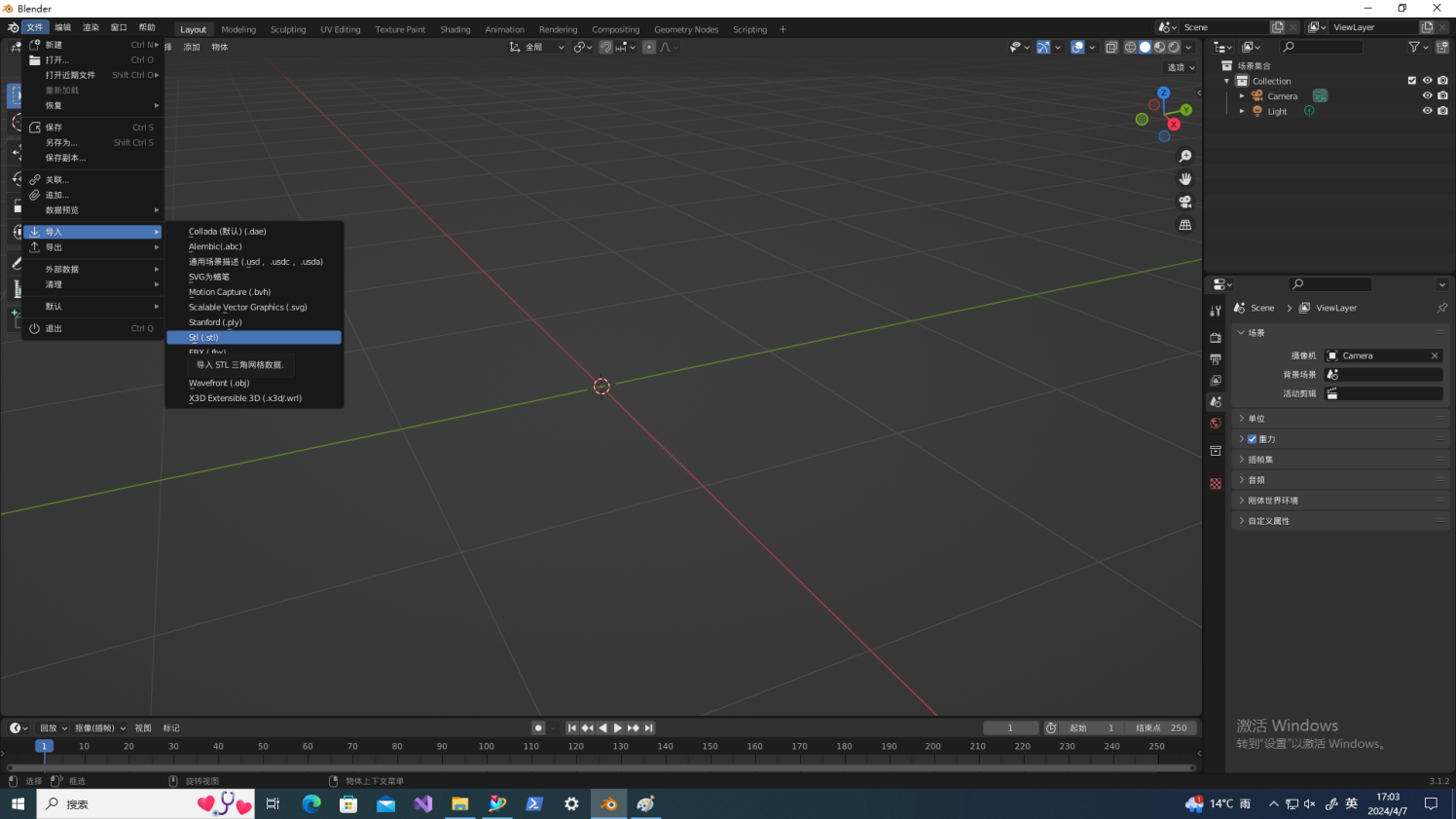
Task: Open viewport shading options dropdown arrow
Action: 1188,47
